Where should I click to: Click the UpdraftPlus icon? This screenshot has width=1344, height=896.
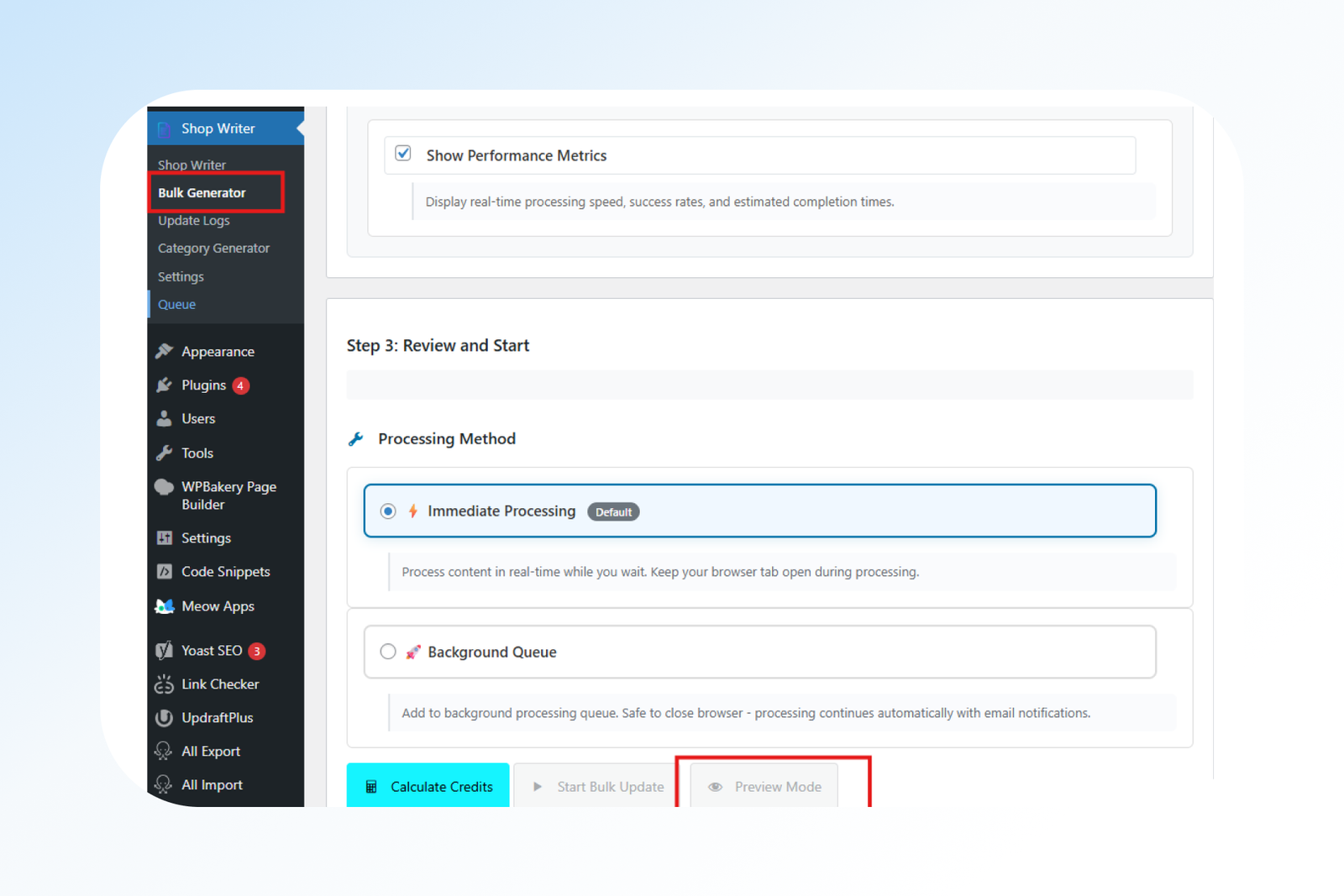pyautogui.click(x=164, y=718)
